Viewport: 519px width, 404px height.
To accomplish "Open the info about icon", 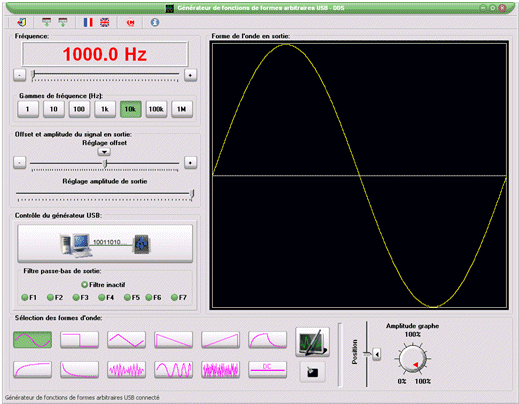I will [155, 22].
